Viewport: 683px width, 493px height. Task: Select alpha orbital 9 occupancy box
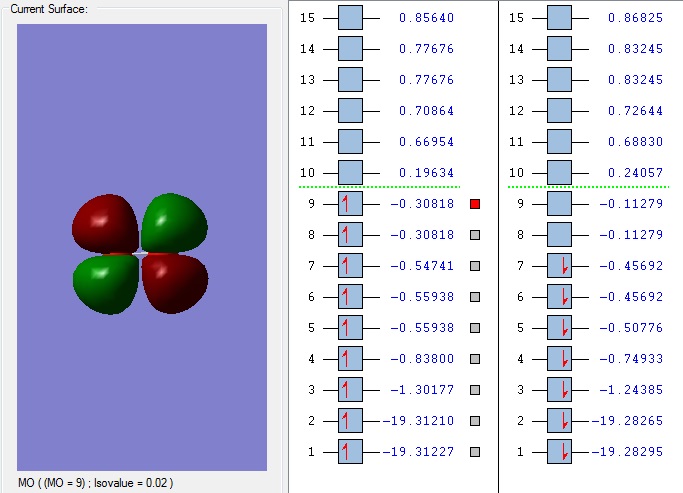point(350,204)
